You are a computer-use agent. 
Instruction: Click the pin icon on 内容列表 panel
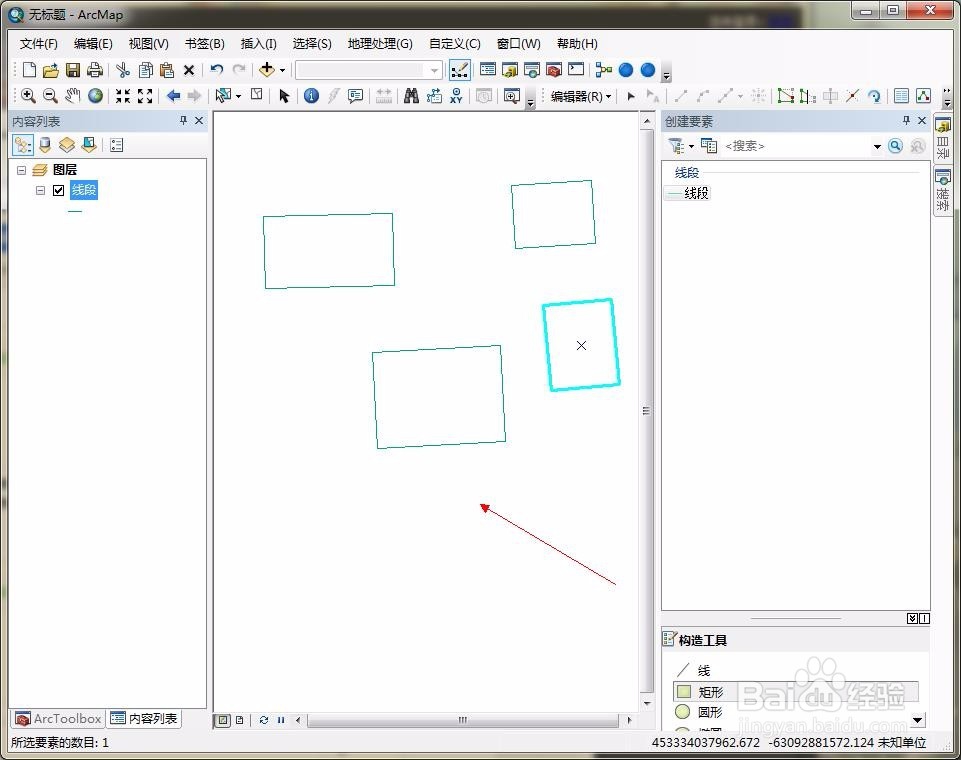tap(182, 120)
